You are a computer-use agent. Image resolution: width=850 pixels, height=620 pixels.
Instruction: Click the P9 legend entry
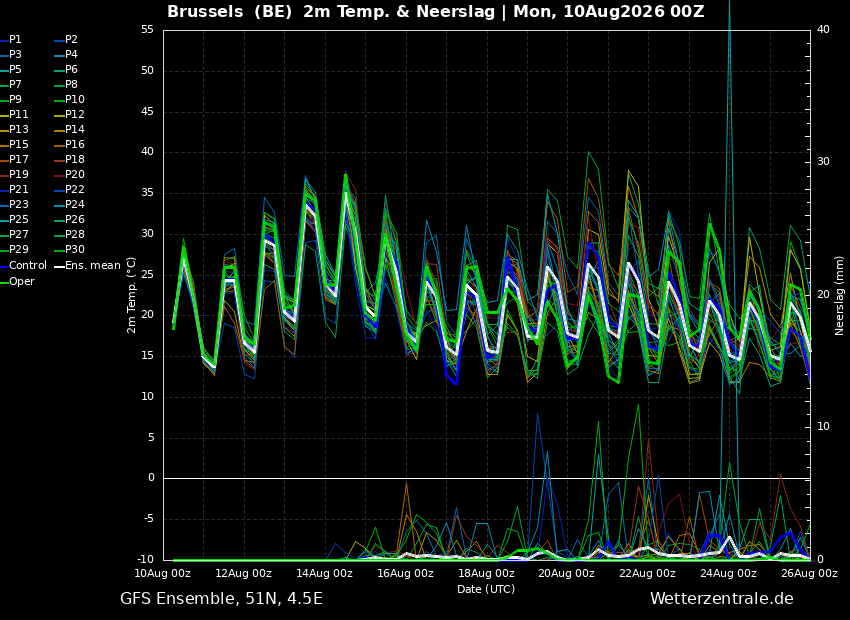click(11, 100)
